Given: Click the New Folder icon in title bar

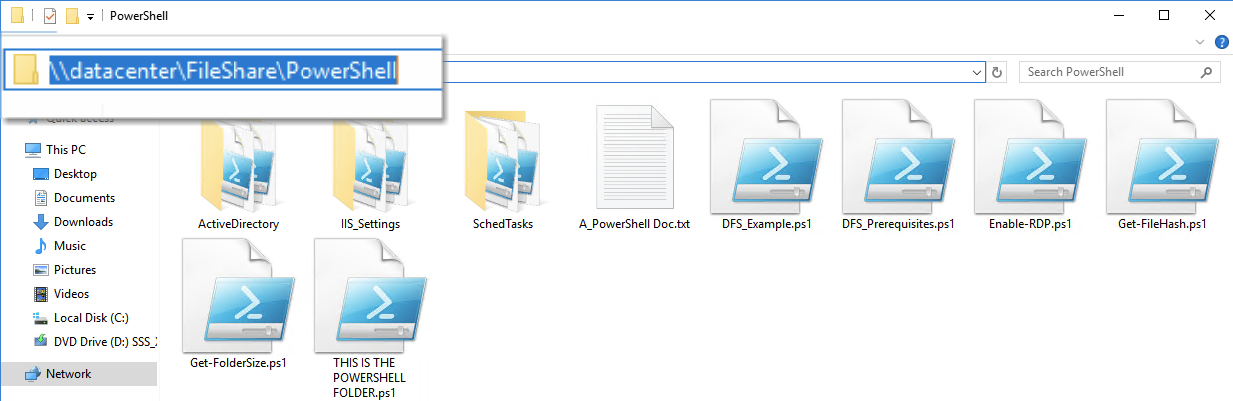Looking at the screenshot, I should [72, 16].
